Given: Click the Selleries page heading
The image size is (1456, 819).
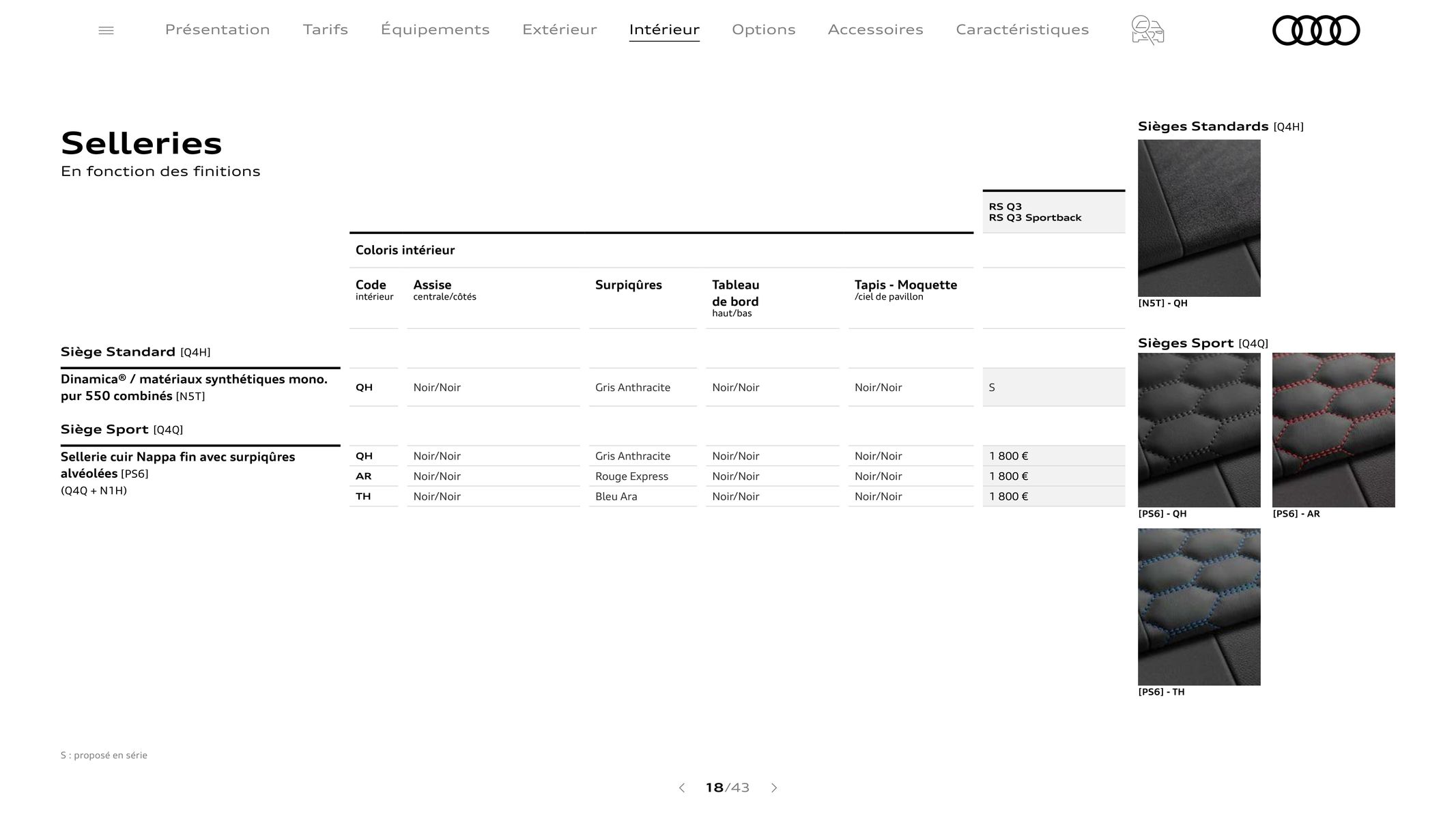Looking at the screenshot, I should [x=141, y=143].
